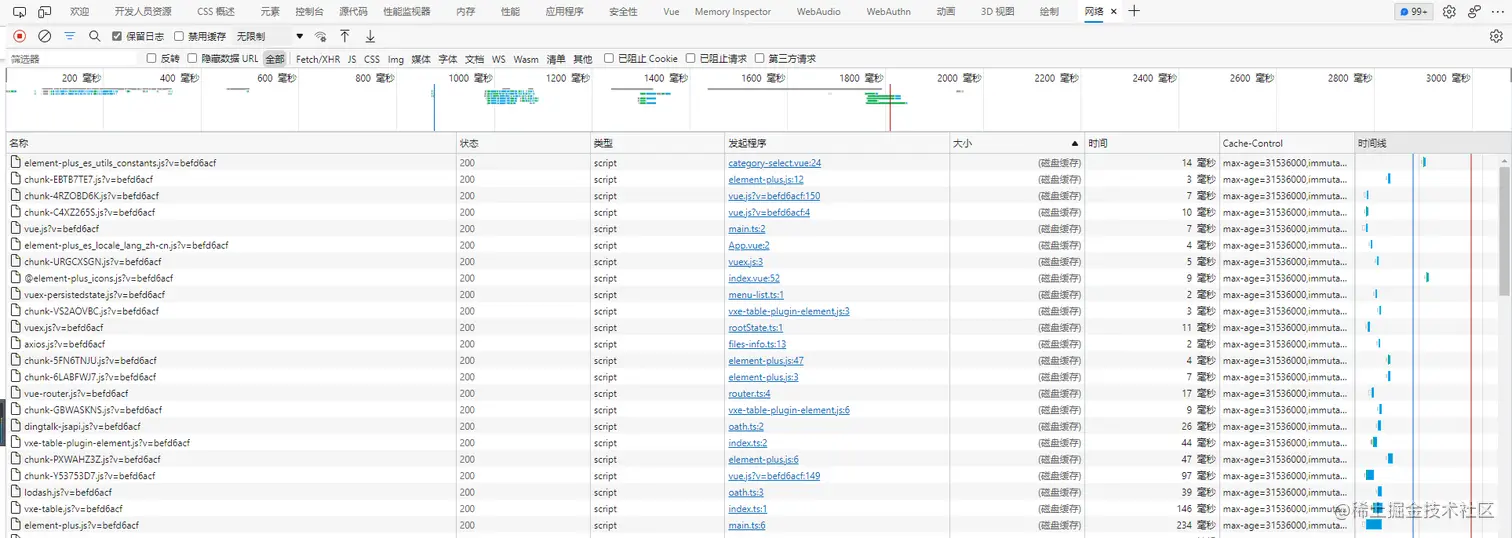This screenshot has width=1512, height=538.
Task: Click file icon of vue-router.js row
Action: tap(15, 393)
